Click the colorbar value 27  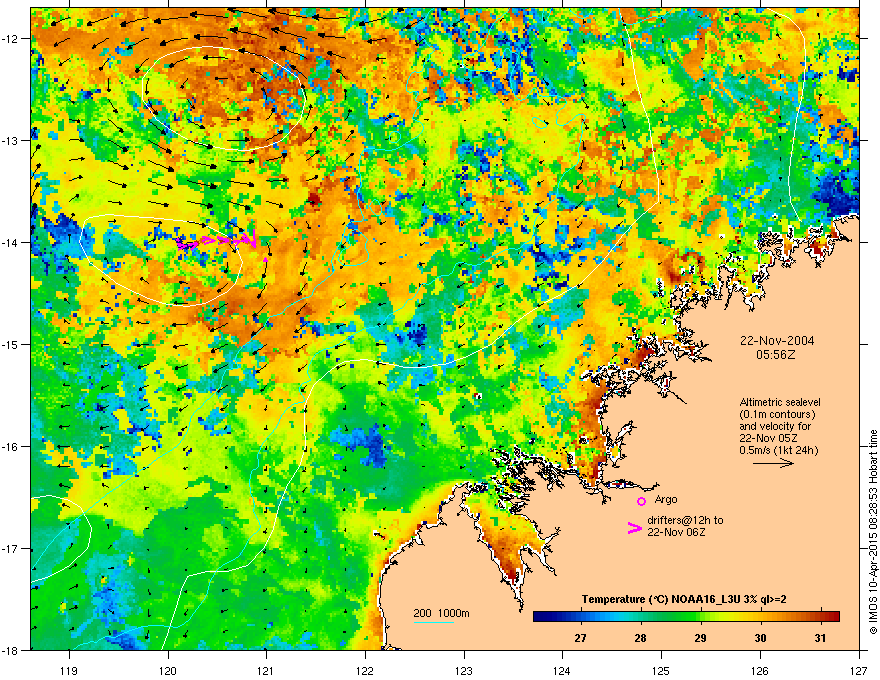coord(580,638)
